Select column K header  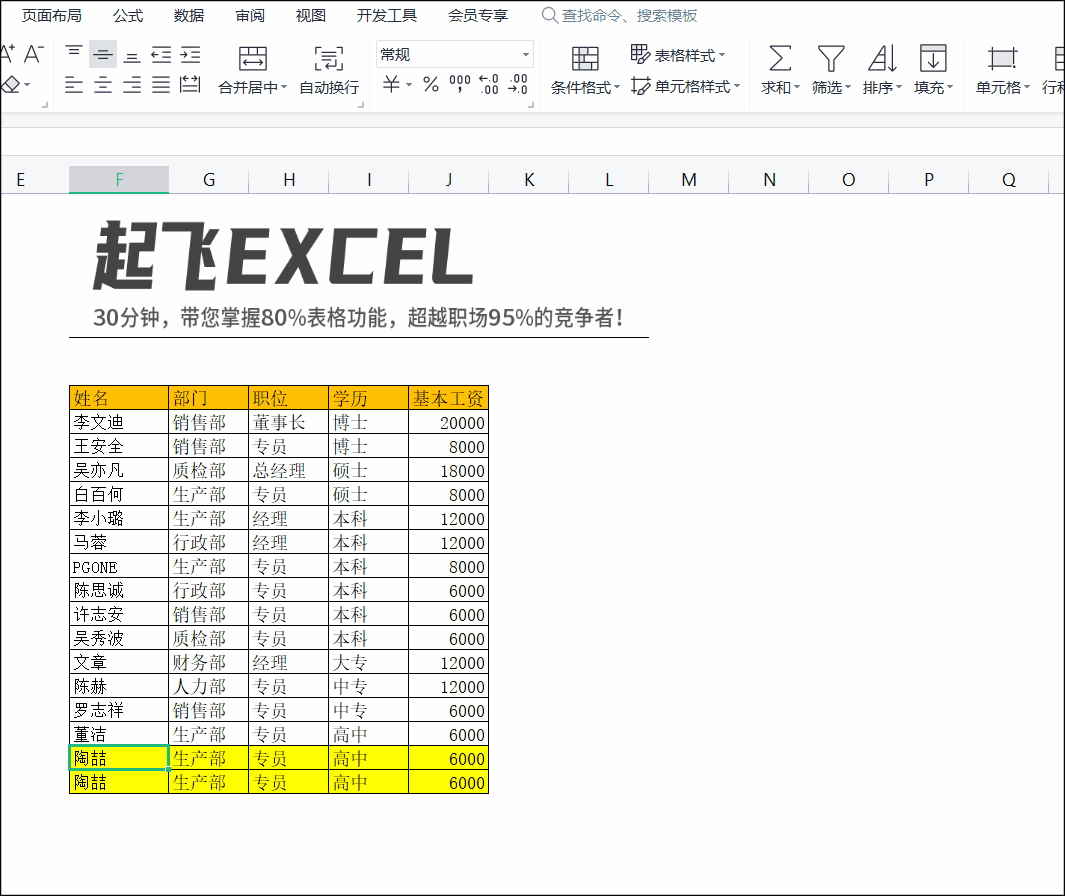(x=528, y=179)
